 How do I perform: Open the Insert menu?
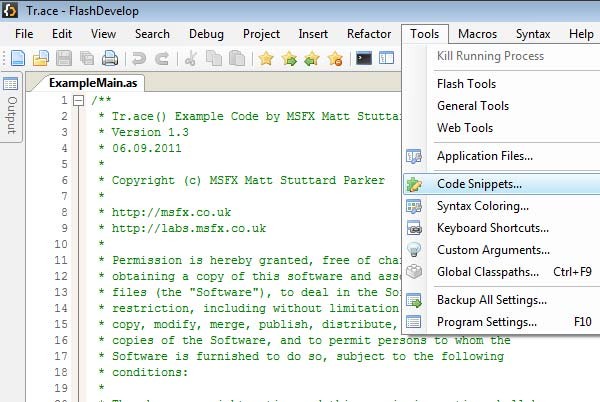click(313, 34)
